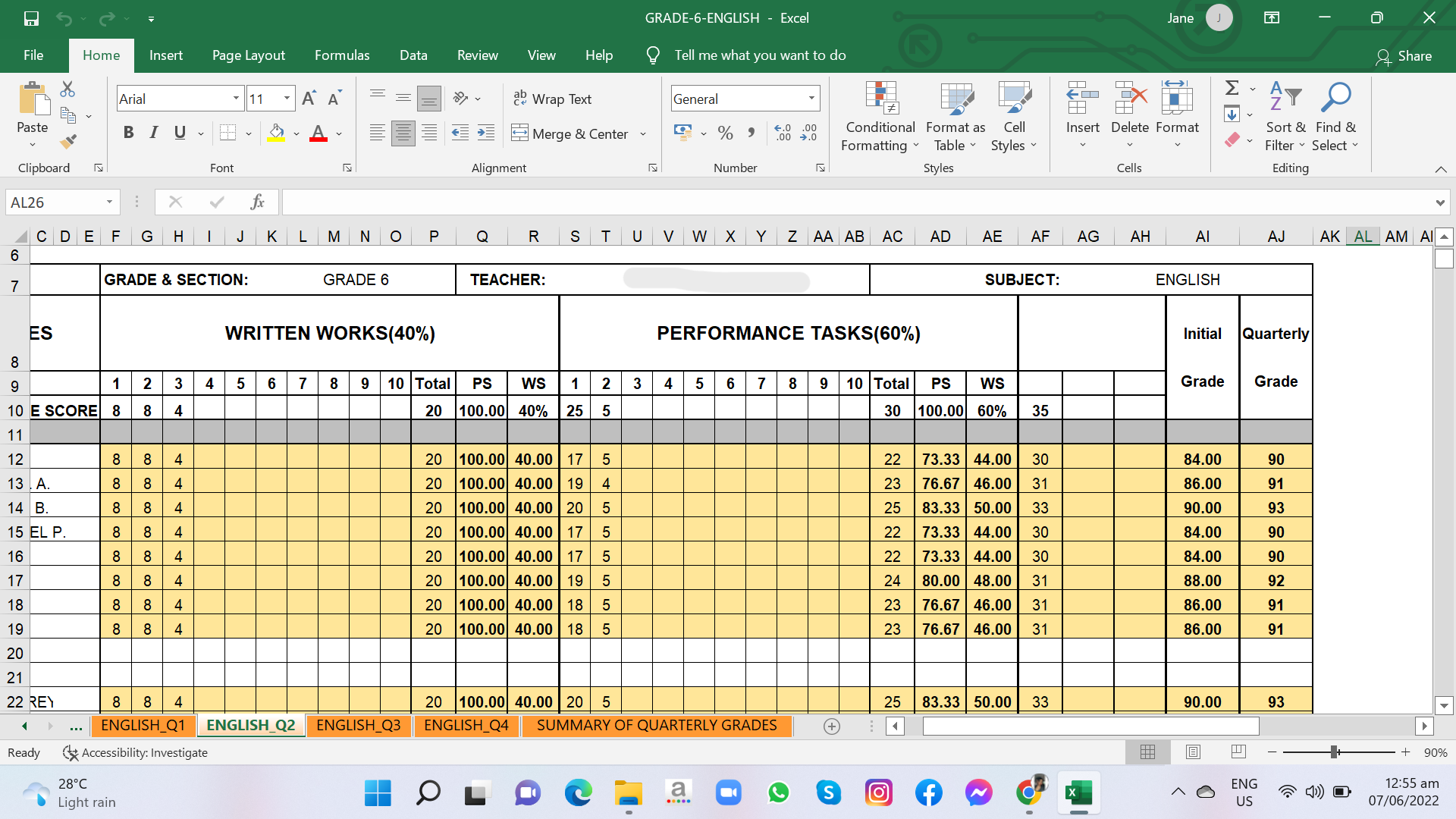This screenshot has height=819, width=1456.
Task: Click the Format Painter brush icon
Action: tap(68, 141)
